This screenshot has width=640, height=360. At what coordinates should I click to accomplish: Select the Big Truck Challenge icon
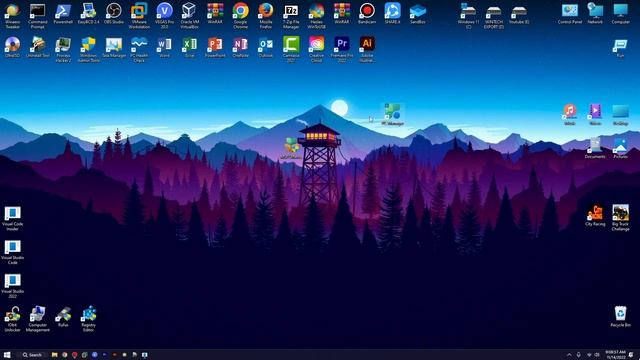pyautogui.click(x=620, y=218)
